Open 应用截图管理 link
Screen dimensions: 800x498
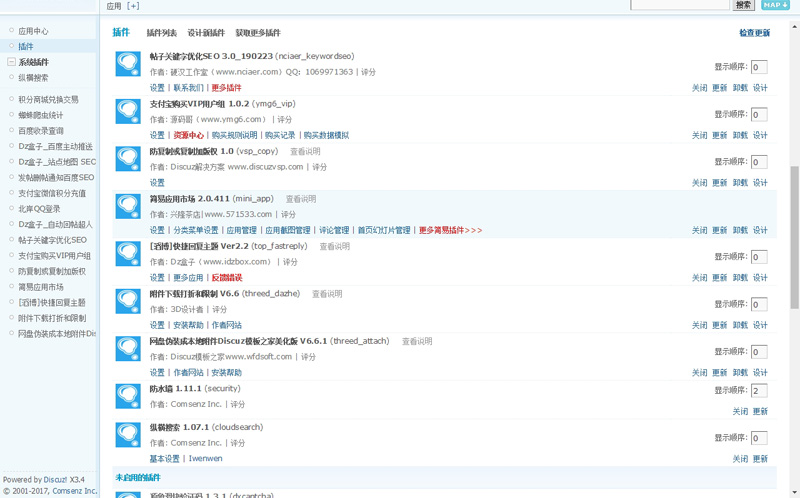pos(288,230)
